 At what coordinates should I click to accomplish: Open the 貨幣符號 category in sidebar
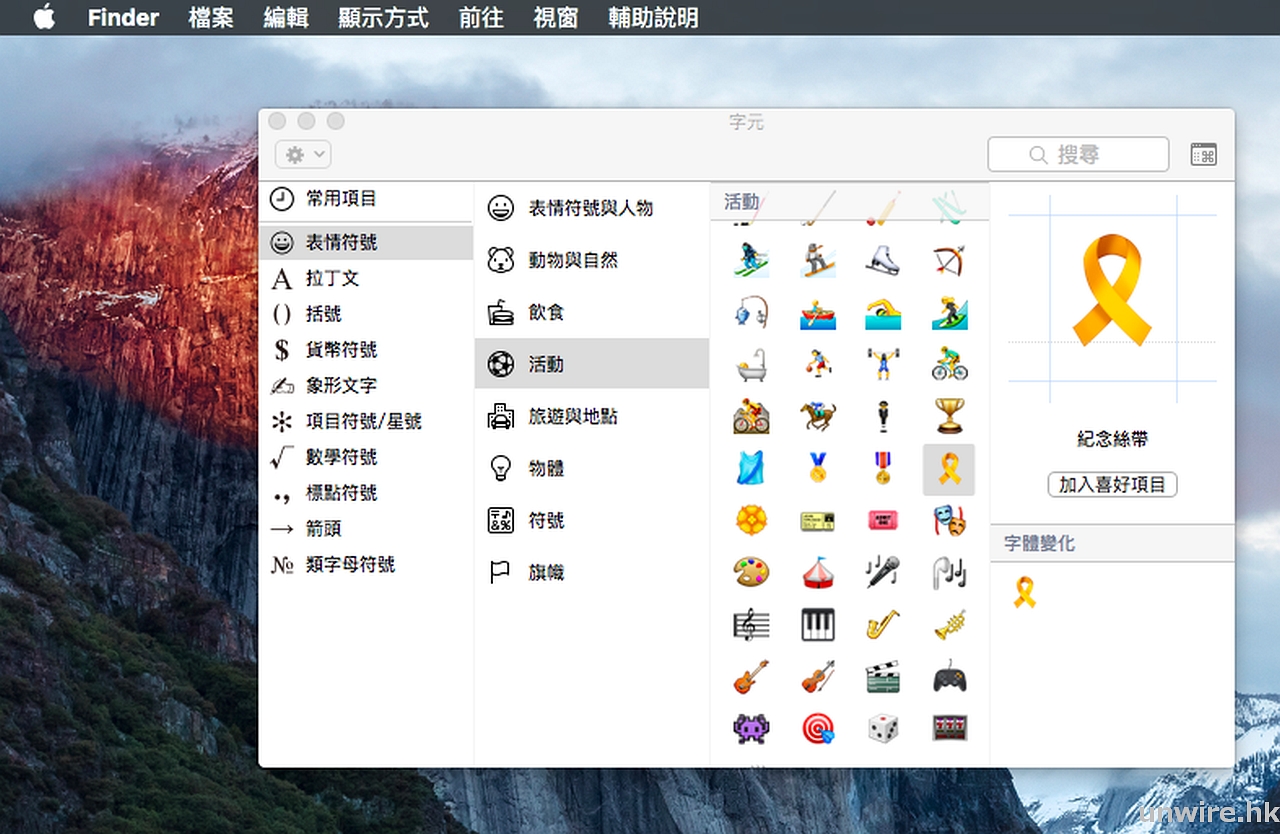pos(341,350)
